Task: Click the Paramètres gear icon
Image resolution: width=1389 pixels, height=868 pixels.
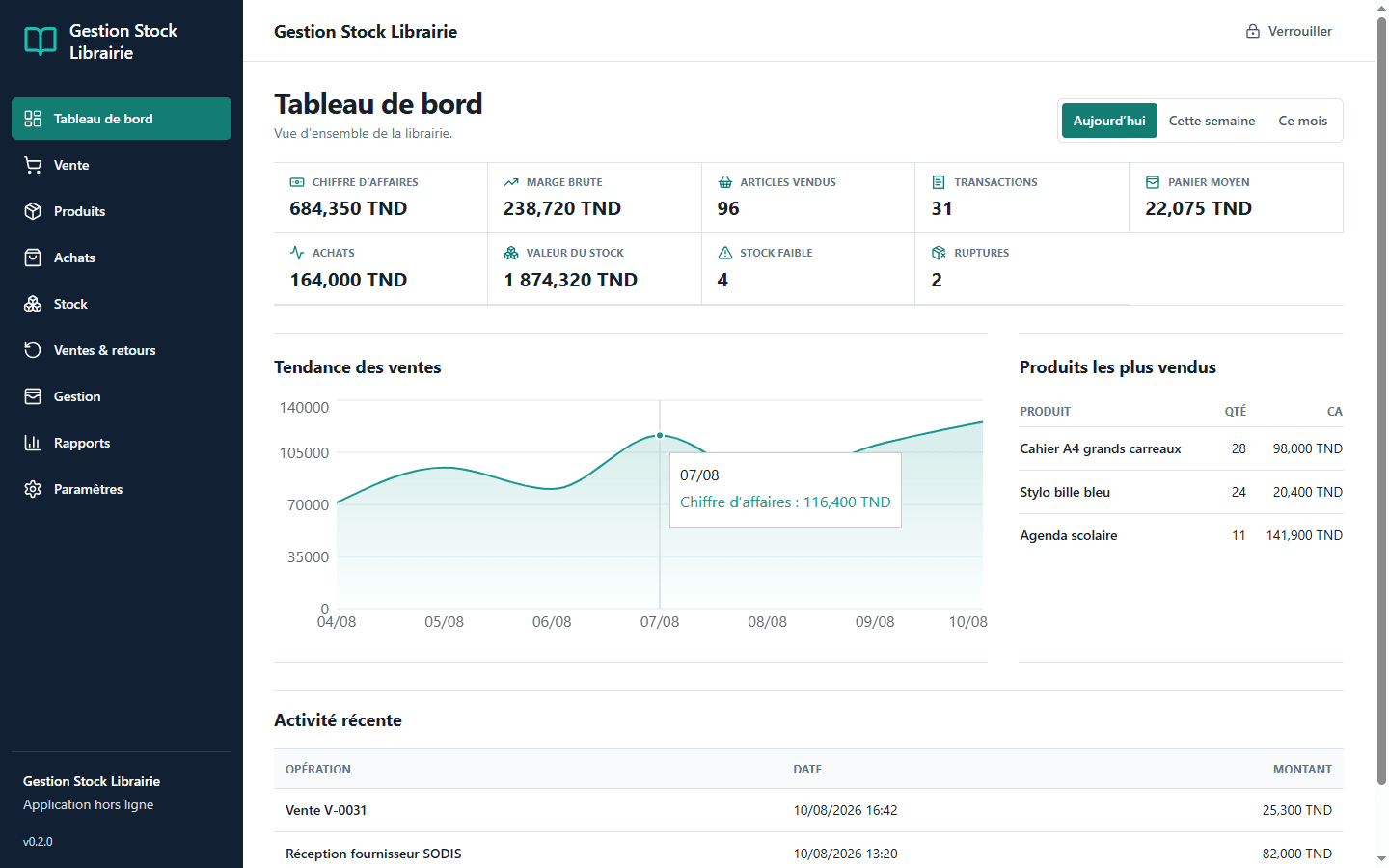Action: pos(33,489)
